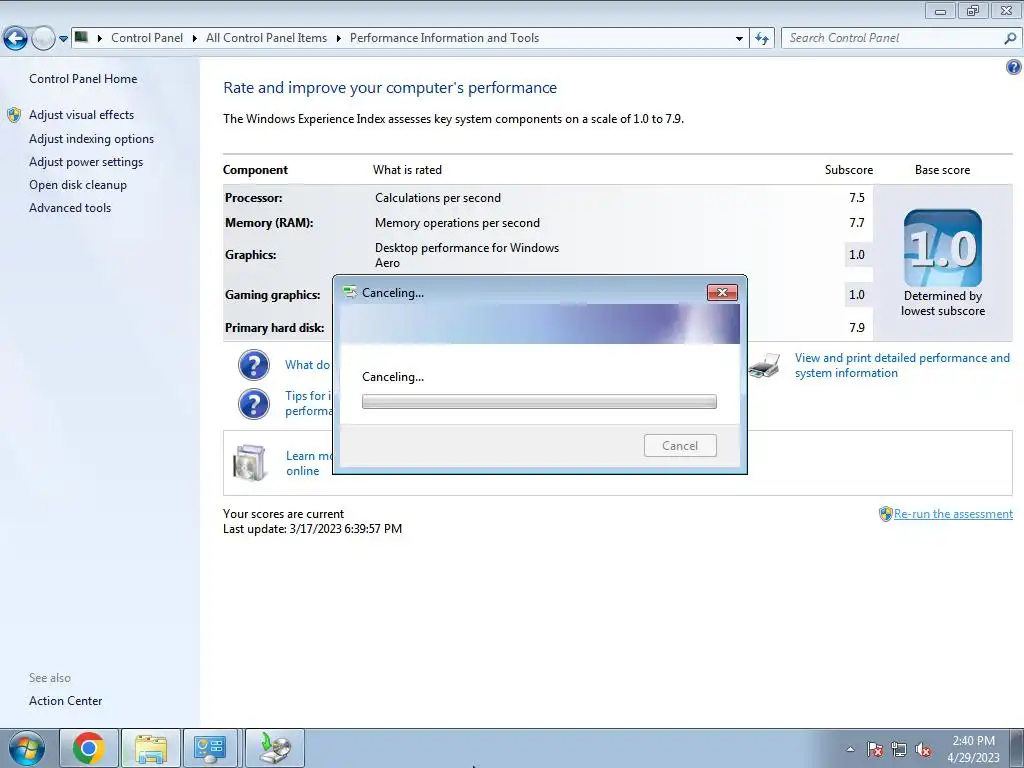Switch to the assessment tool taskbar button
The image size is (1024, 768).
(x=275, y=748)
